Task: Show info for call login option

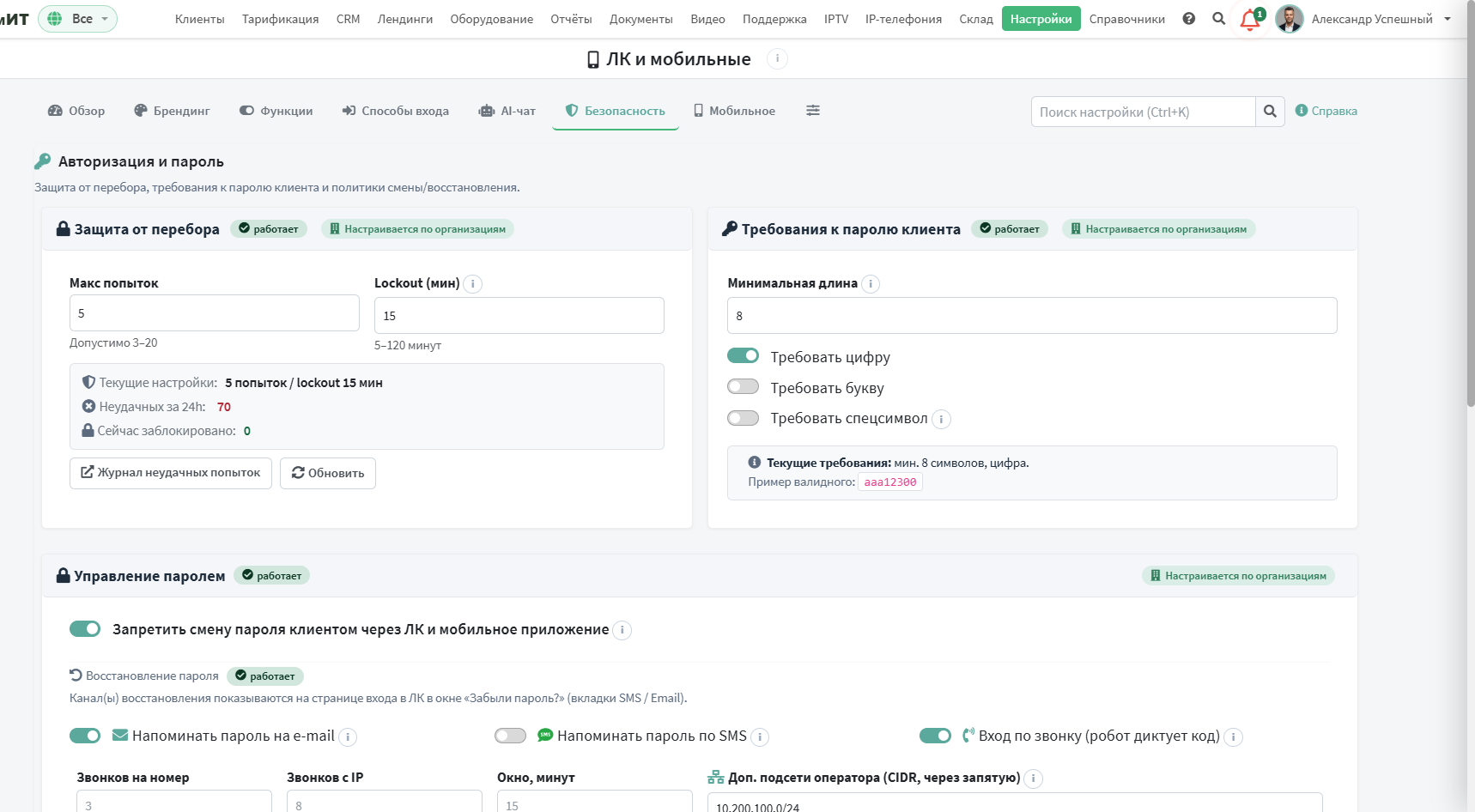Action: (1234, 737)
